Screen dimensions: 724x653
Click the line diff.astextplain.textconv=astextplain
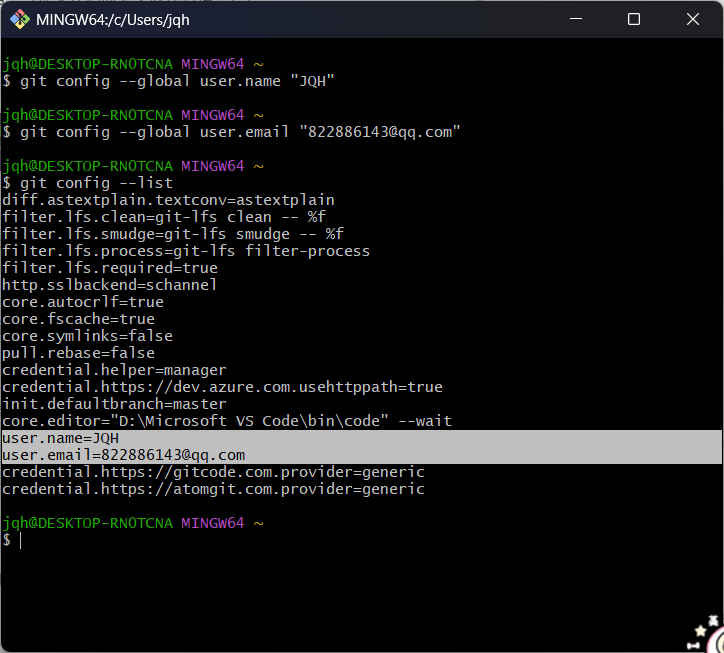tap(169, 200)
